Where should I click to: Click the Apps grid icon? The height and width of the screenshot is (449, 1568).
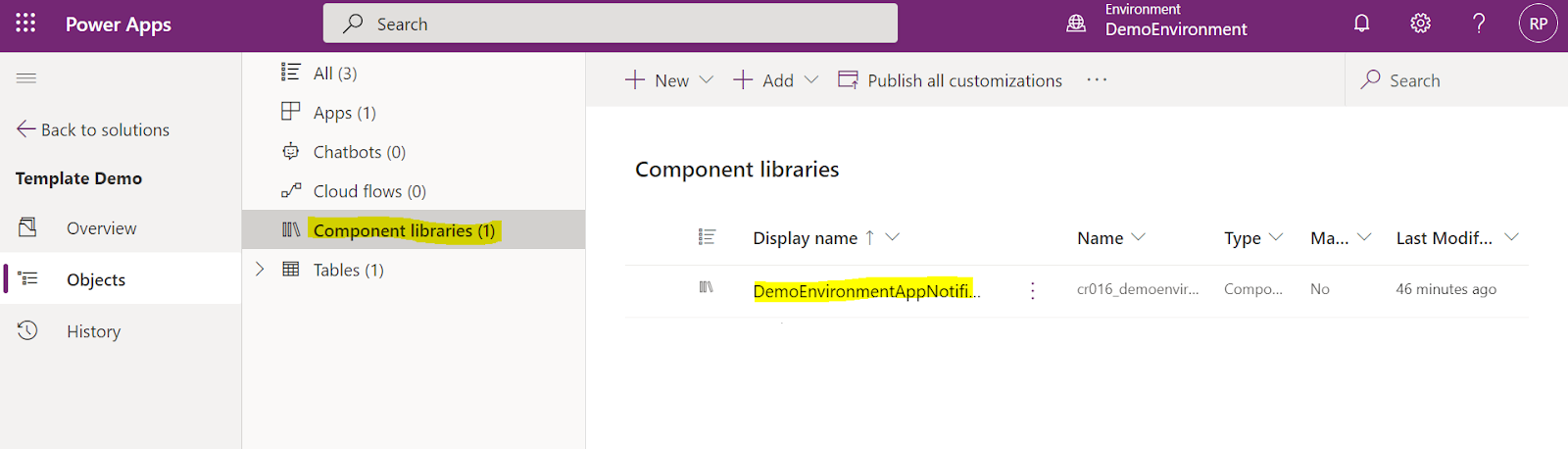pyautogui.click(x=290, y=111)
